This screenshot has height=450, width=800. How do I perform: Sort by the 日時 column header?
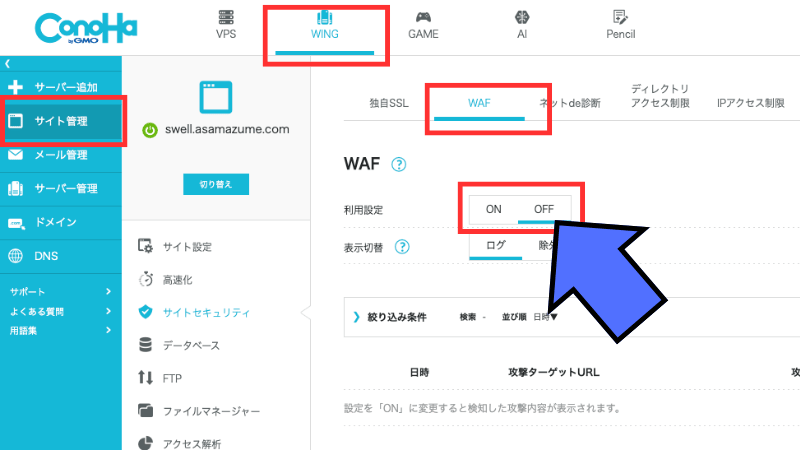point(419,372)
